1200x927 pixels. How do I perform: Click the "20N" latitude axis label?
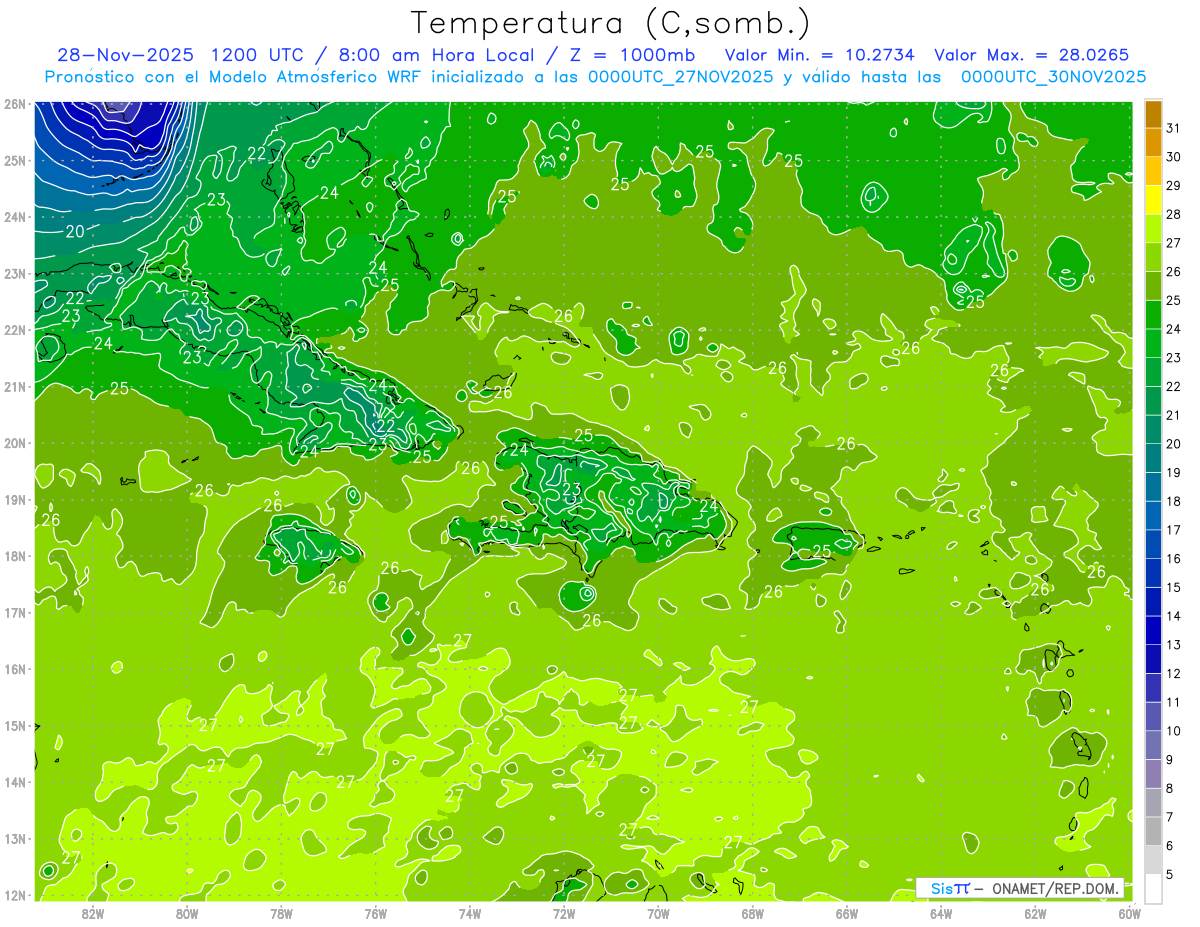pyautogui.click(x=14, y=443)
